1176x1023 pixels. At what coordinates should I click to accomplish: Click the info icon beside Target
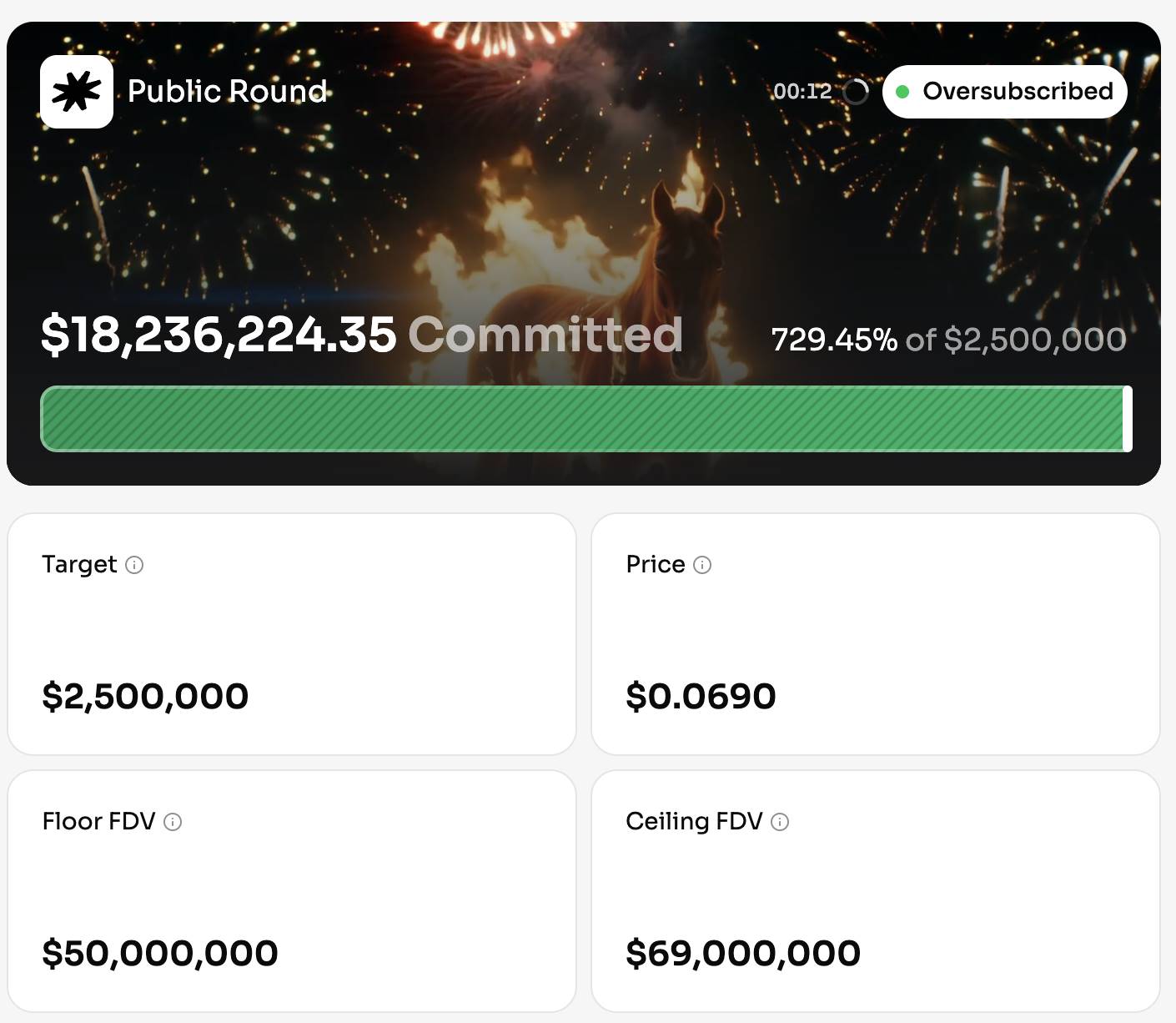(134, 565)
